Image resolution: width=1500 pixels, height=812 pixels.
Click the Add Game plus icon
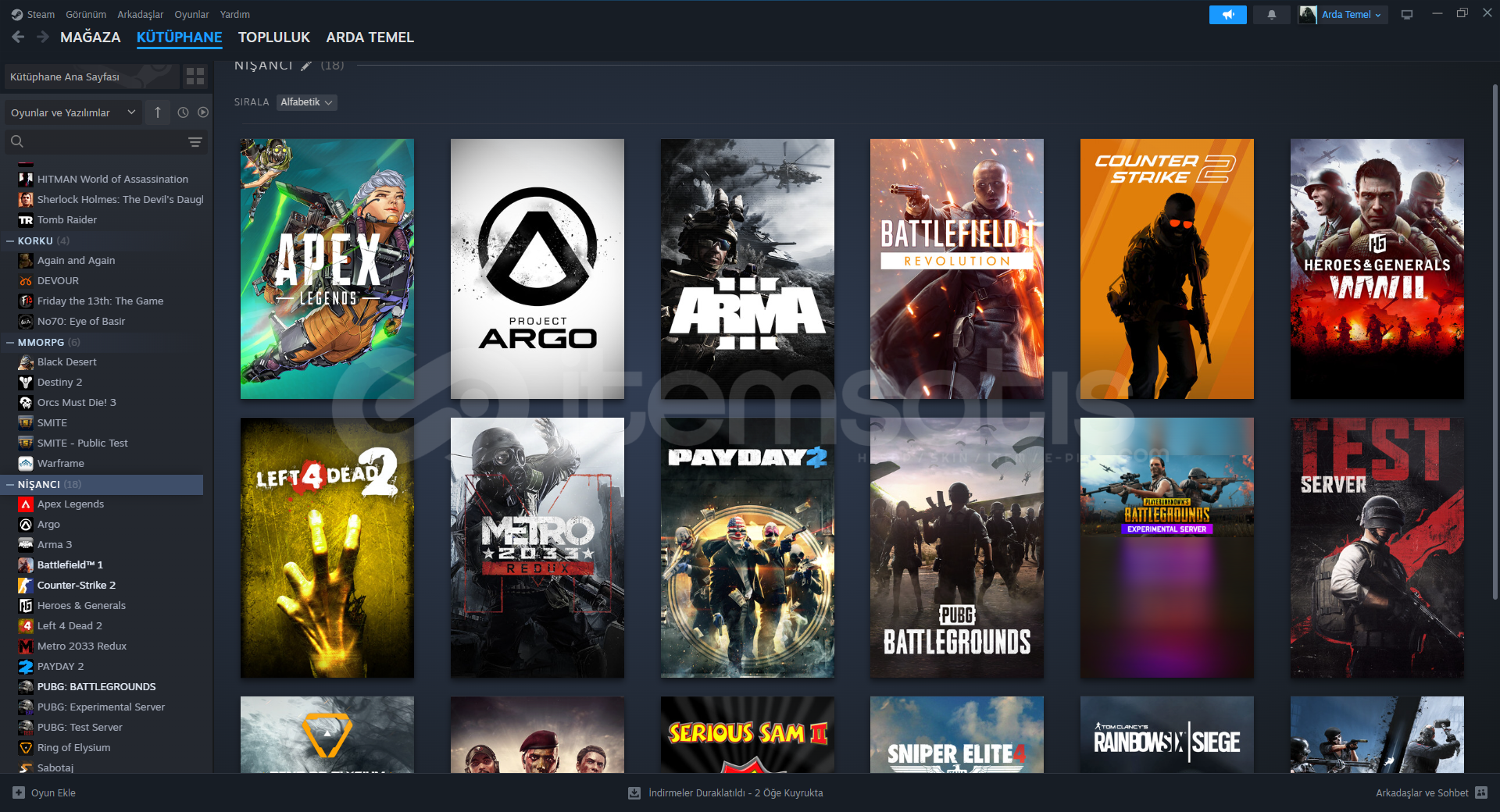pyautogui.click(x=19, y=792)
